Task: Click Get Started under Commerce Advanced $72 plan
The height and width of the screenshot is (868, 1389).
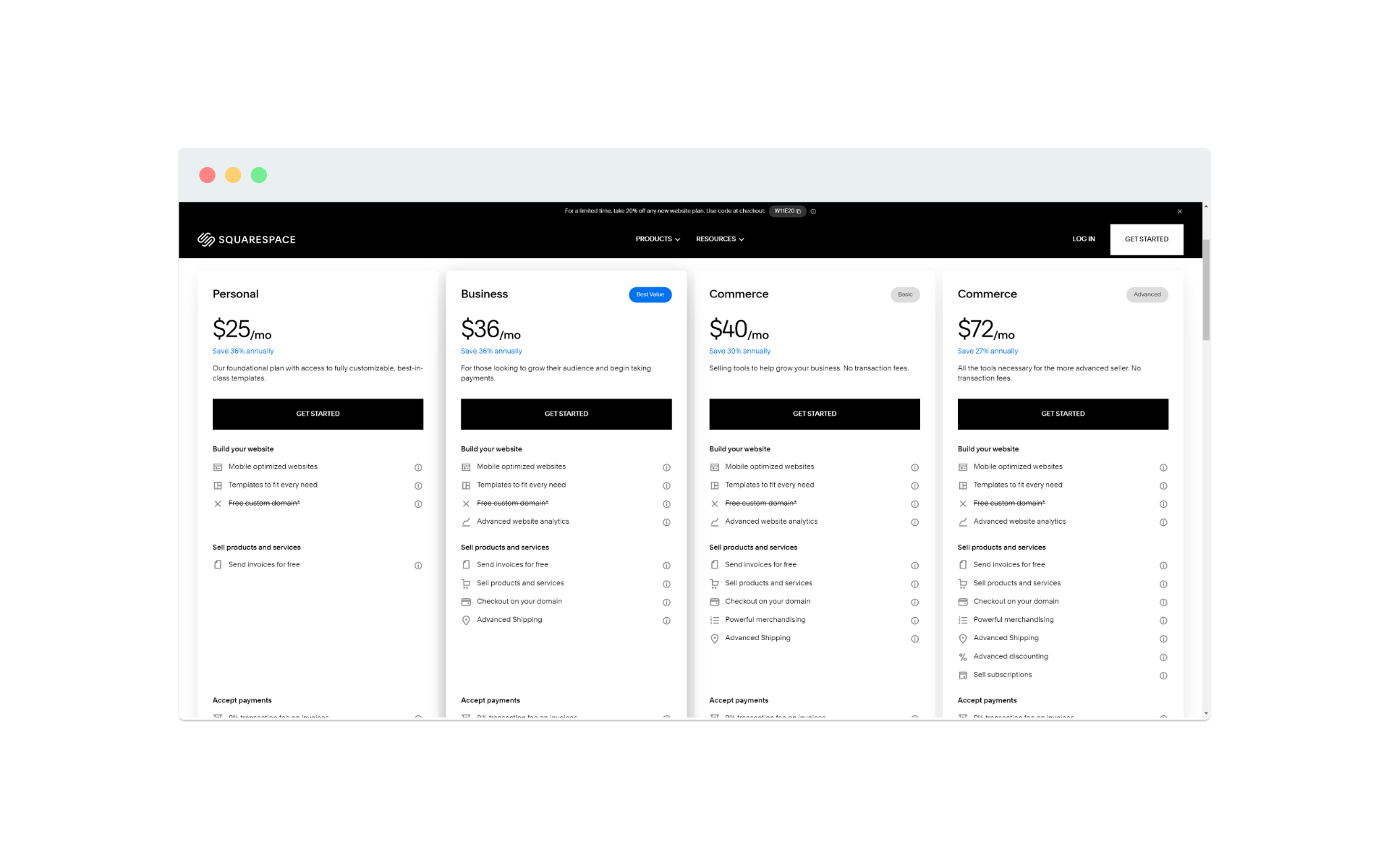Action: 1063,414
